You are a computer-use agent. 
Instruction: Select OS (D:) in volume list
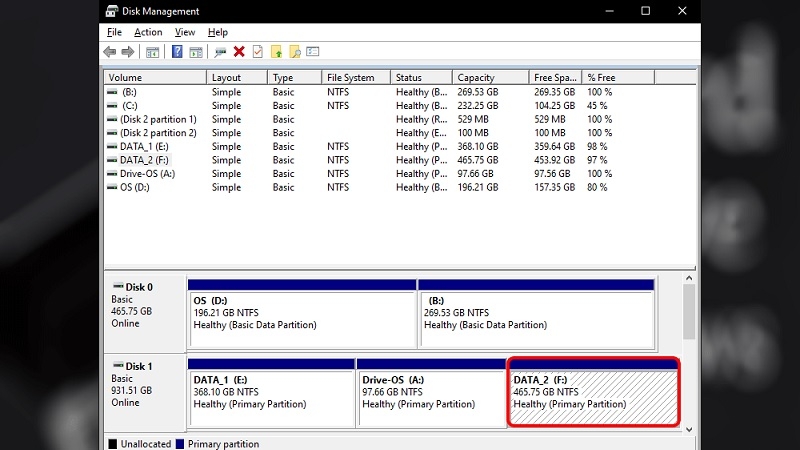coord(135,187)
